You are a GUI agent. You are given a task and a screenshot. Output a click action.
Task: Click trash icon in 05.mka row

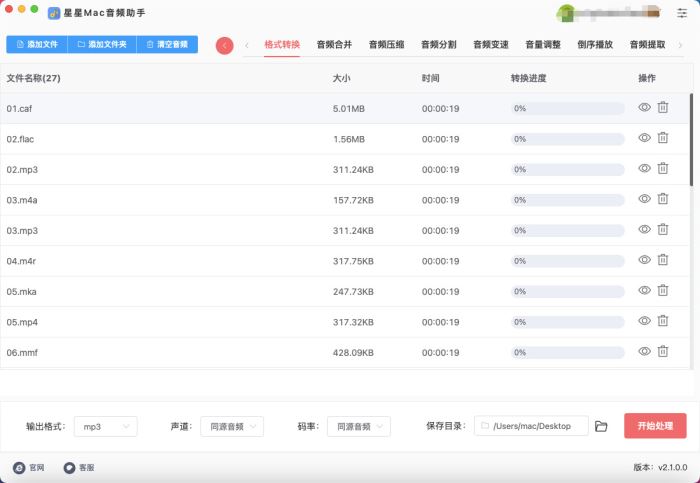point(663,290)
